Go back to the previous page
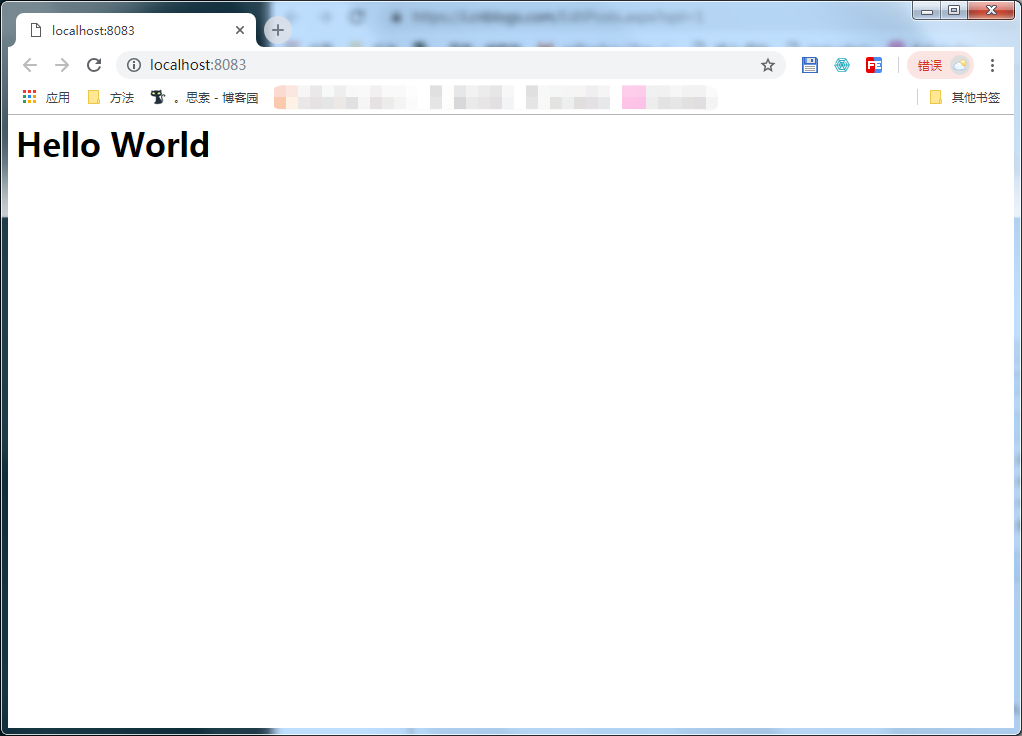This screenshot has height=736, width=1022. pos(30,65)
